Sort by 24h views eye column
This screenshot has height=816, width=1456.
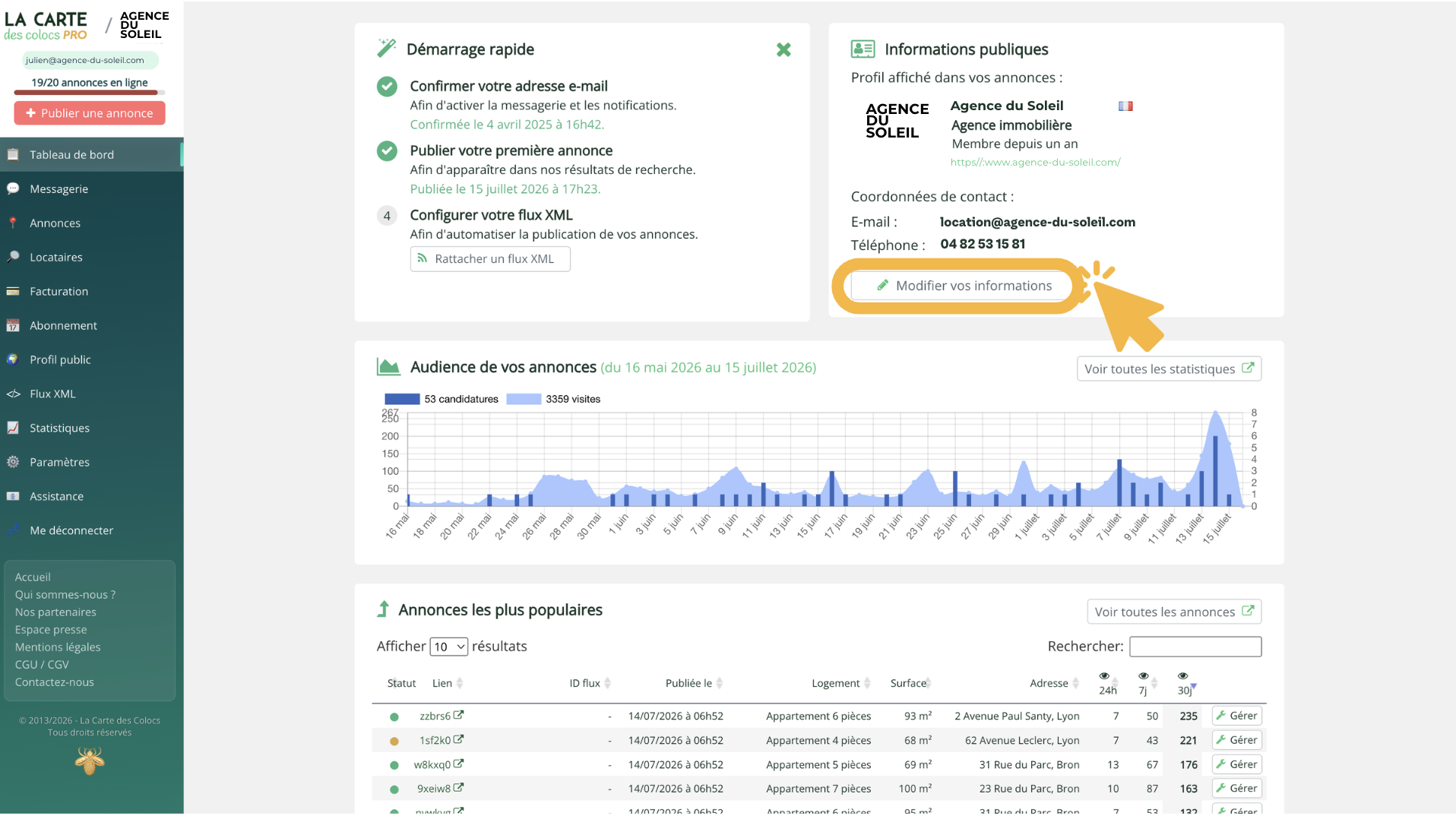[1108, 683]
